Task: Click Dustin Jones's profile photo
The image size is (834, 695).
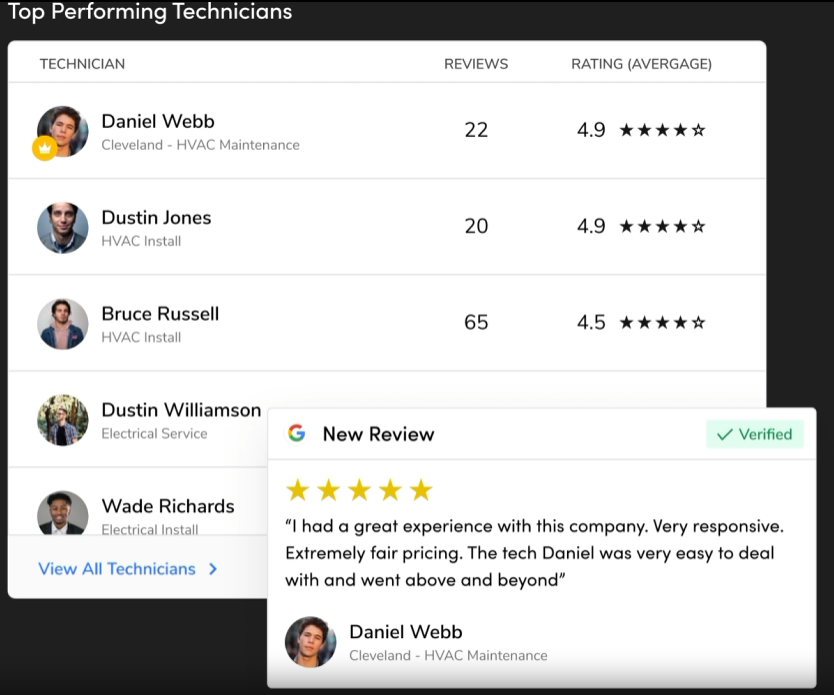Action: [63, 228]
